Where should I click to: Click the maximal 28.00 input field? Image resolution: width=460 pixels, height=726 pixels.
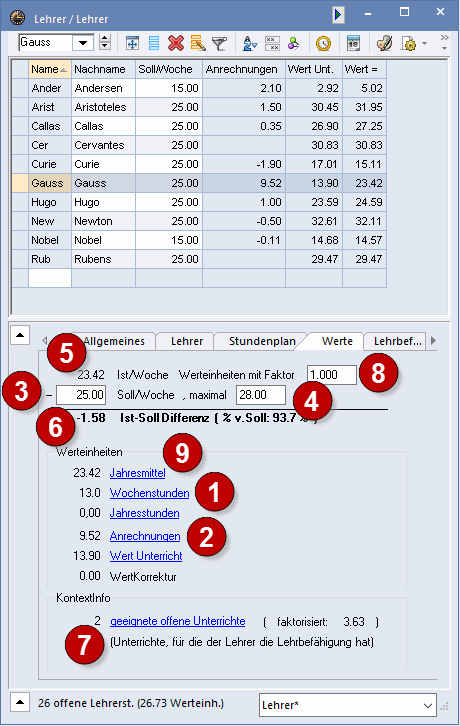click(x=261, y=395)
